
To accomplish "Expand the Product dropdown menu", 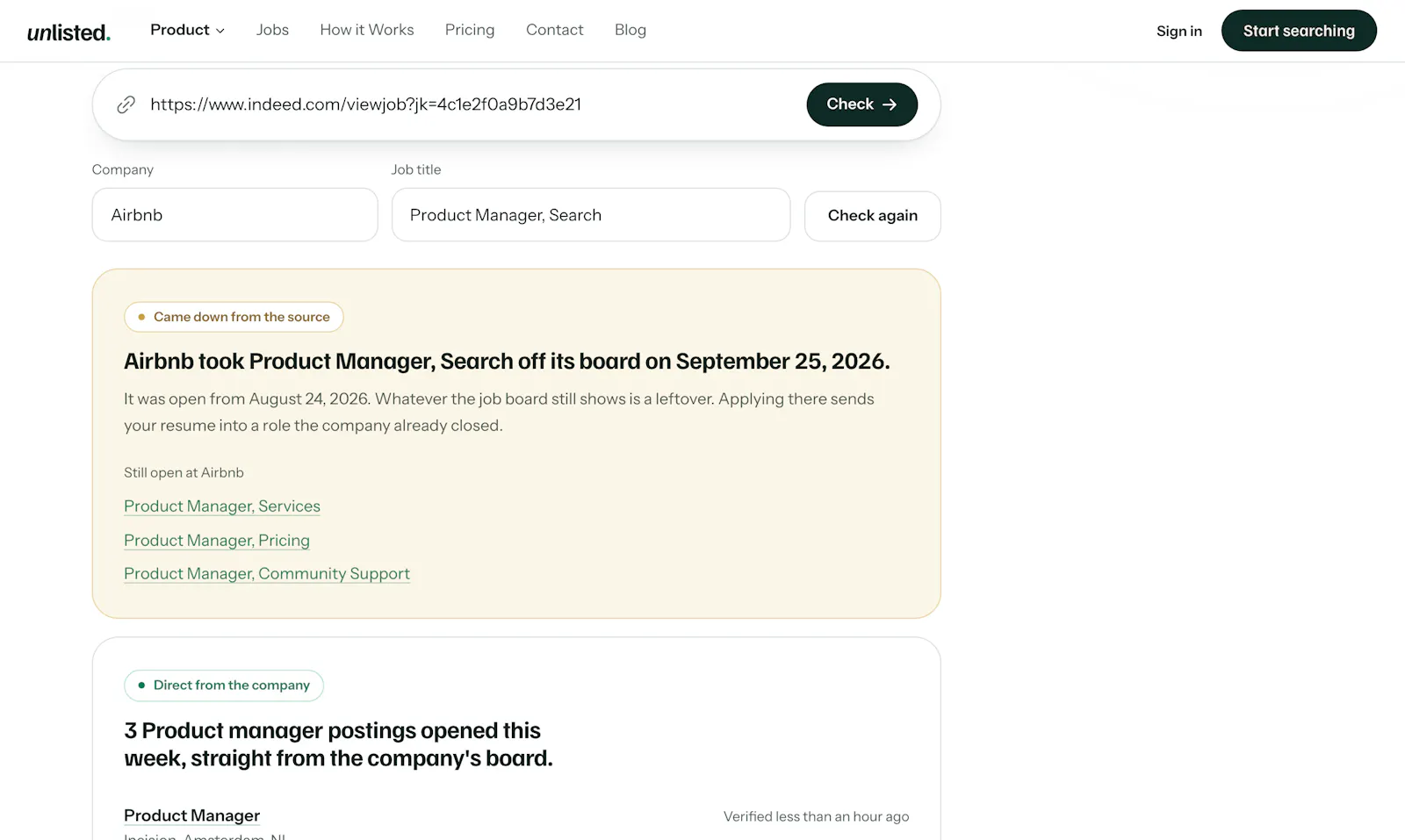I will 187,30.
